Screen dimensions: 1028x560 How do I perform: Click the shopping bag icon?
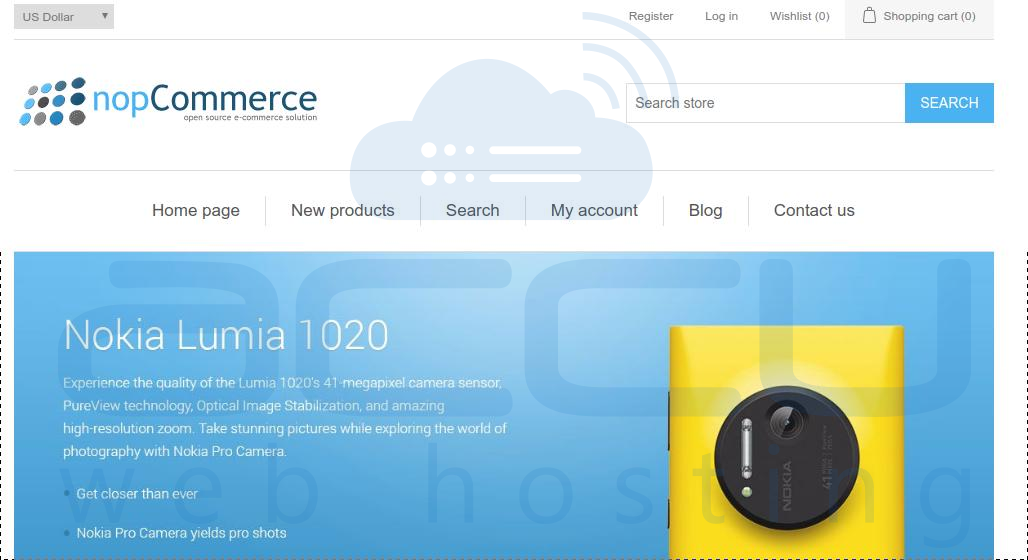pos(869,16)
